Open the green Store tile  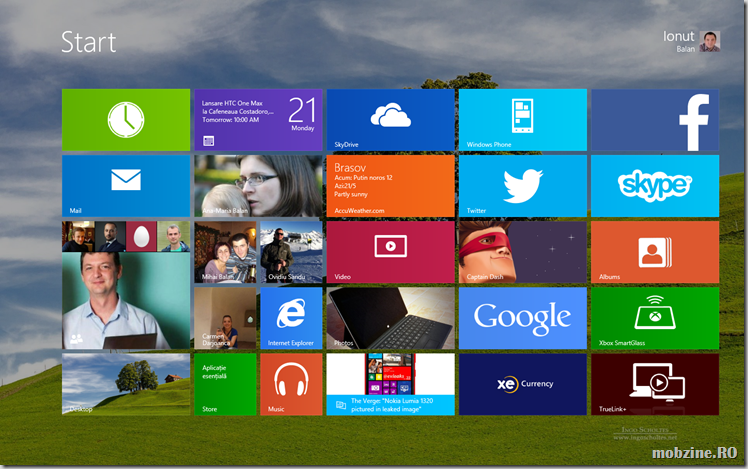tap(225, 384)
